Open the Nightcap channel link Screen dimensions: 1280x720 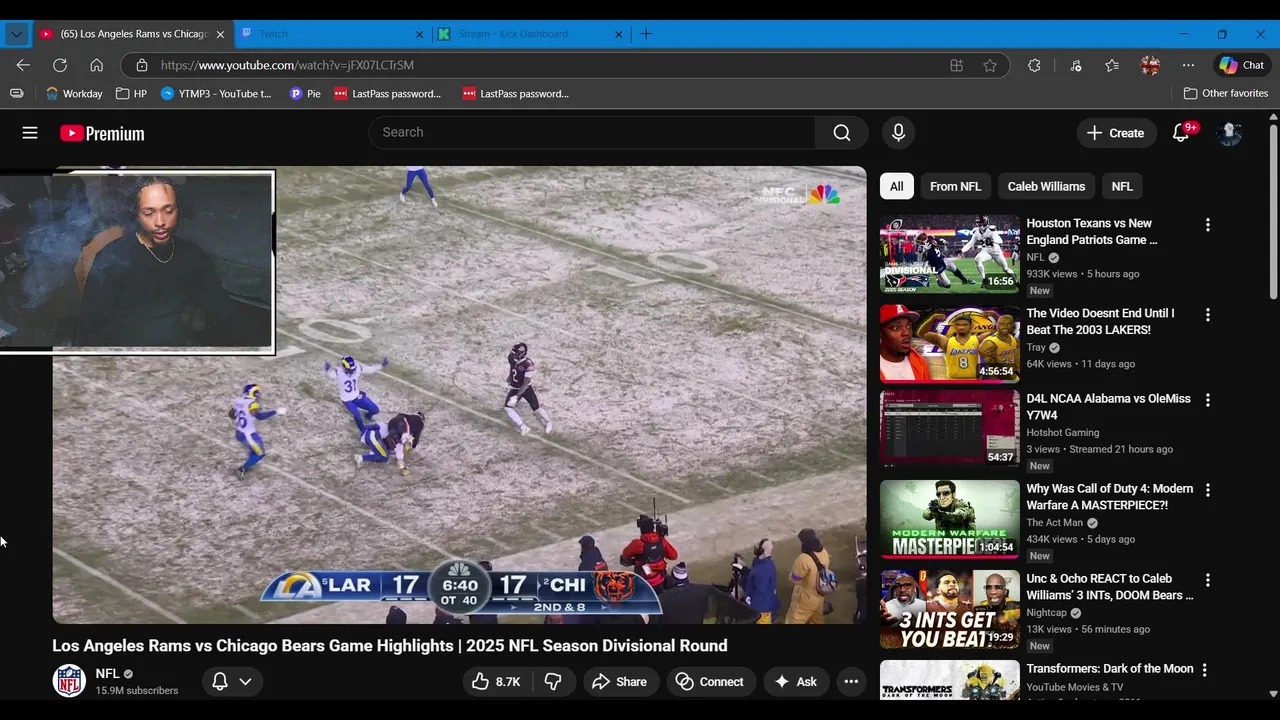pyautogui.click(x=1047, y=613)
